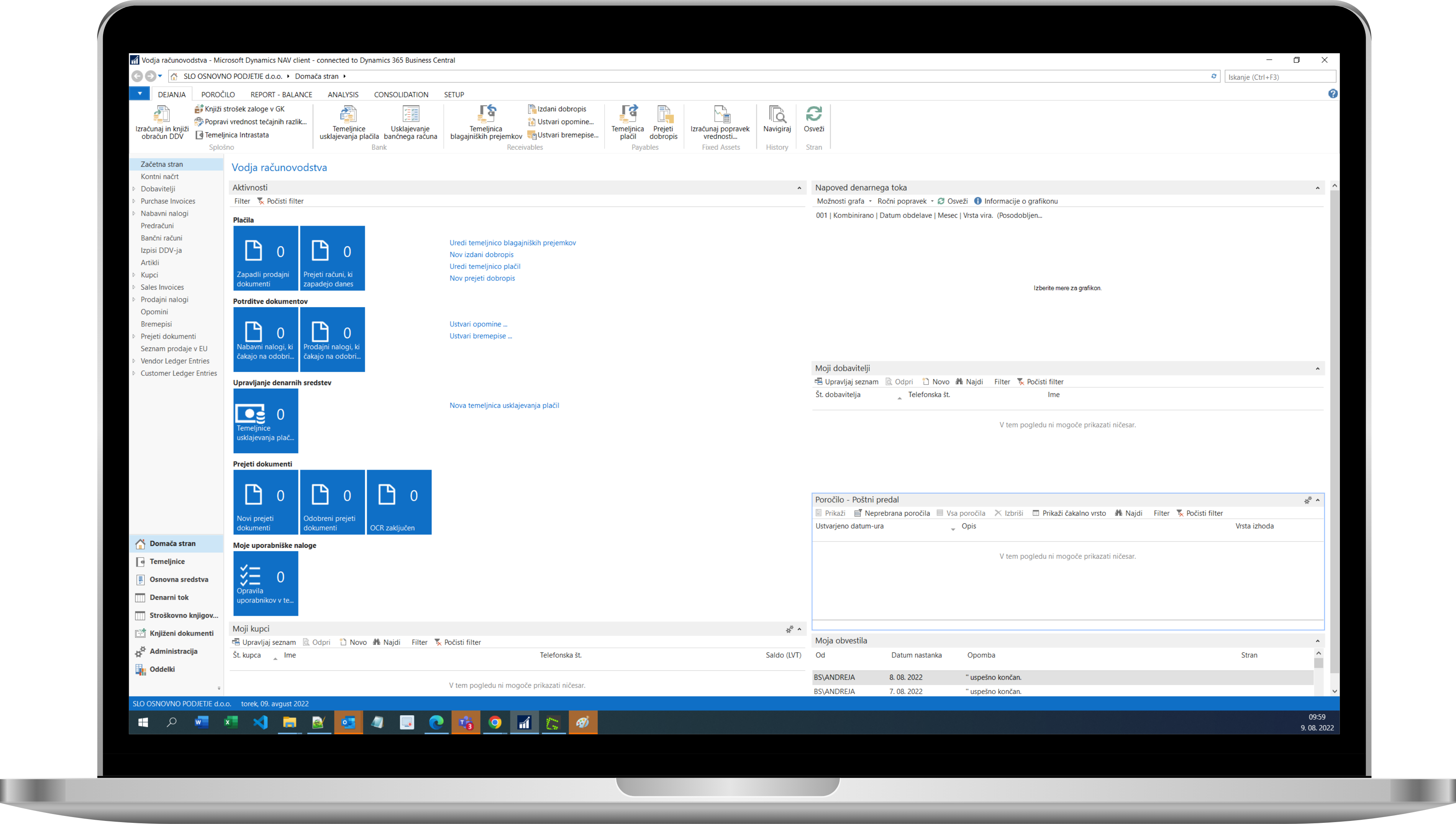Image resolution: width=1456 pixels, height=824 pixels.
Task: Click Nova temeljnica usklajevanja plačil button
Action: pyautogui.click(x=503, y=404)
